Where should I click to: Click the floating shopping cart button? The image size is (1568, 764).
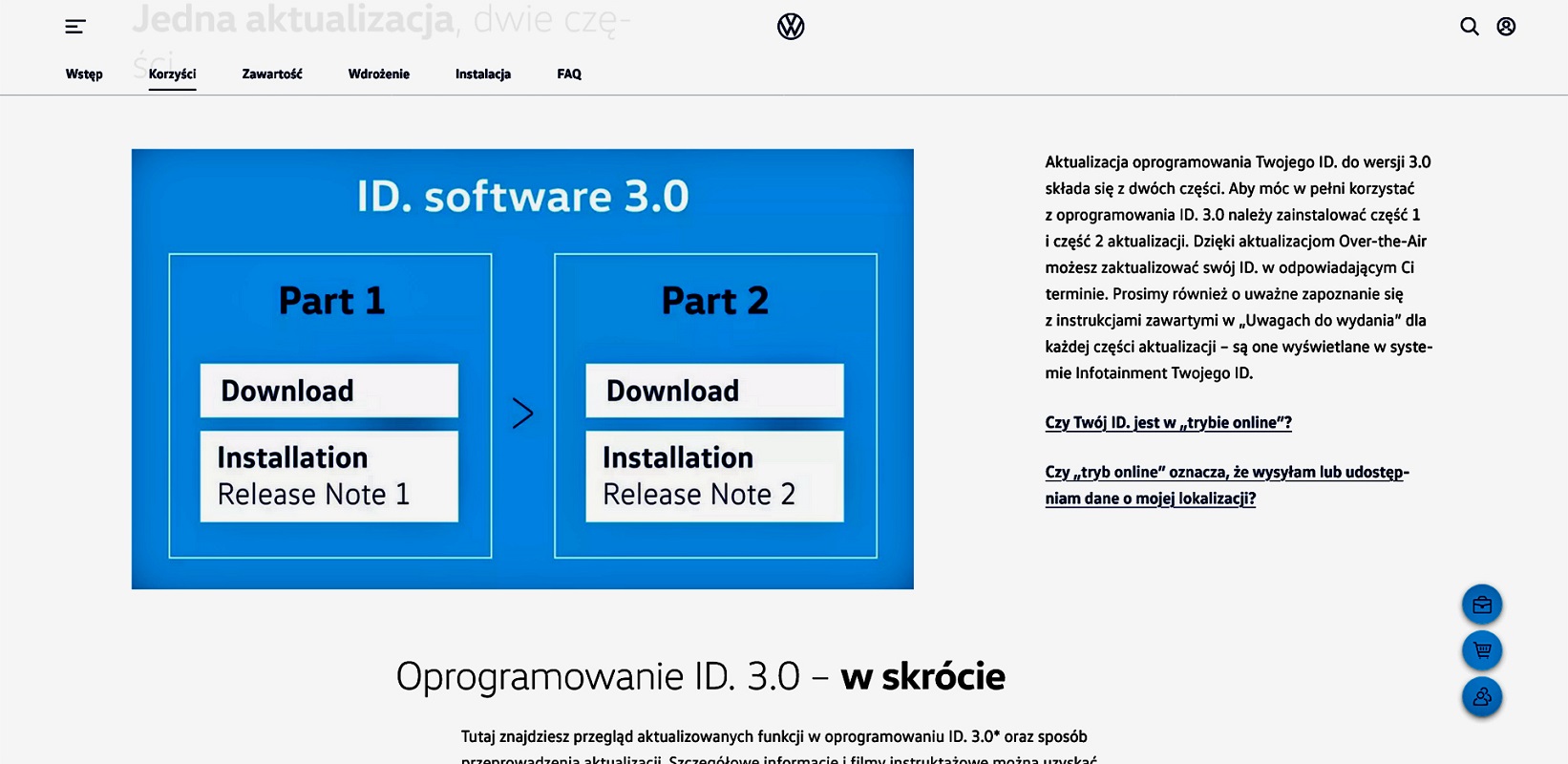pos(1482,650)
